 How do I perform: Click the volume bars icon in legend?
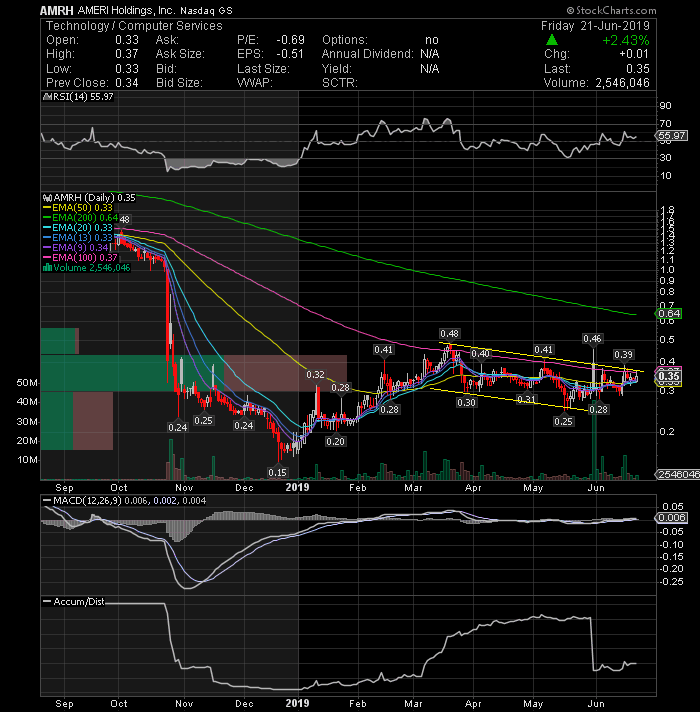(47, 268)
